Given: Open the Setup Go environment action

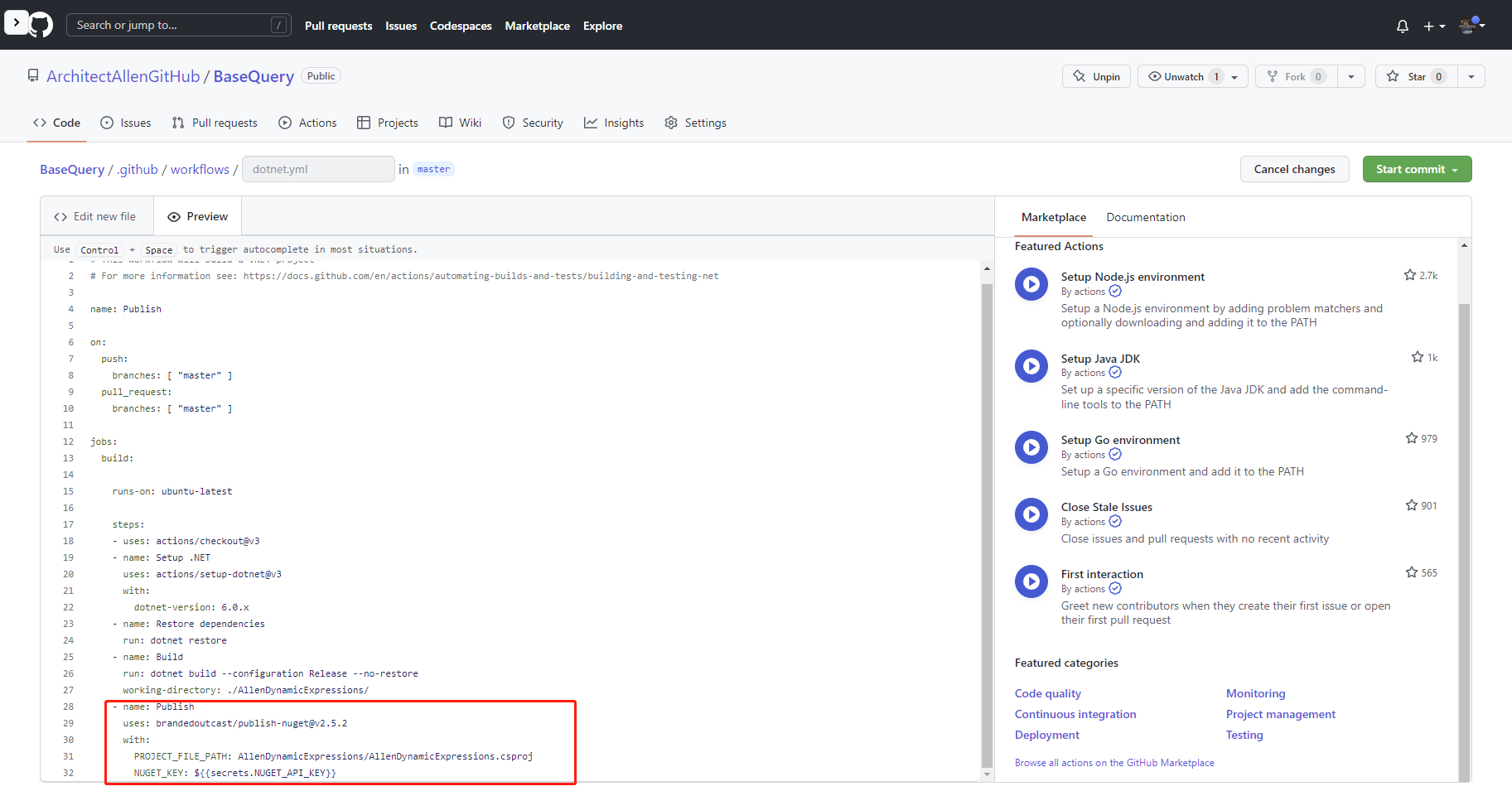Looking at the screenshot, I should [1120, 440].
